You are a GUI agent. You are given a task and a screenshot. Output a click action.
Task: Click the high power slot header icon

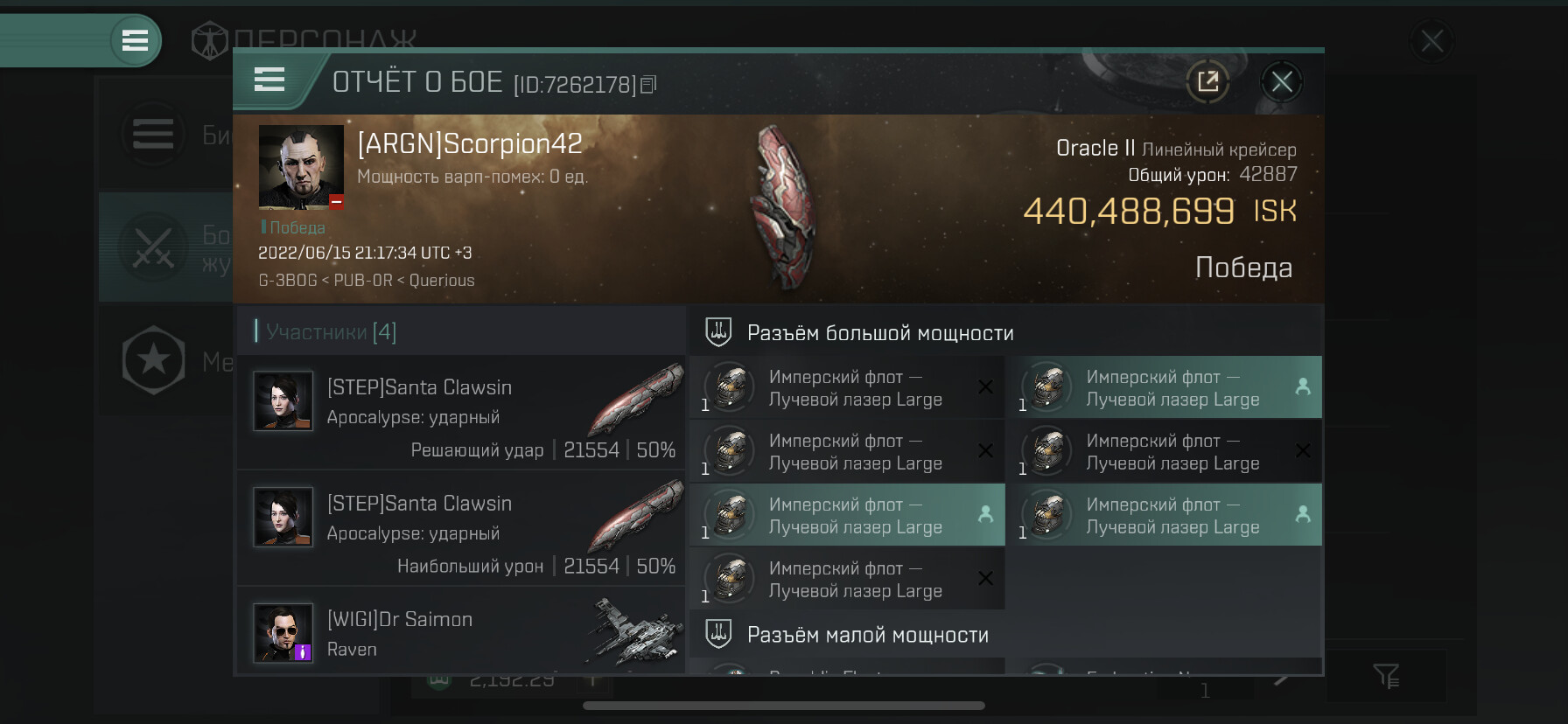click(718, 332)
